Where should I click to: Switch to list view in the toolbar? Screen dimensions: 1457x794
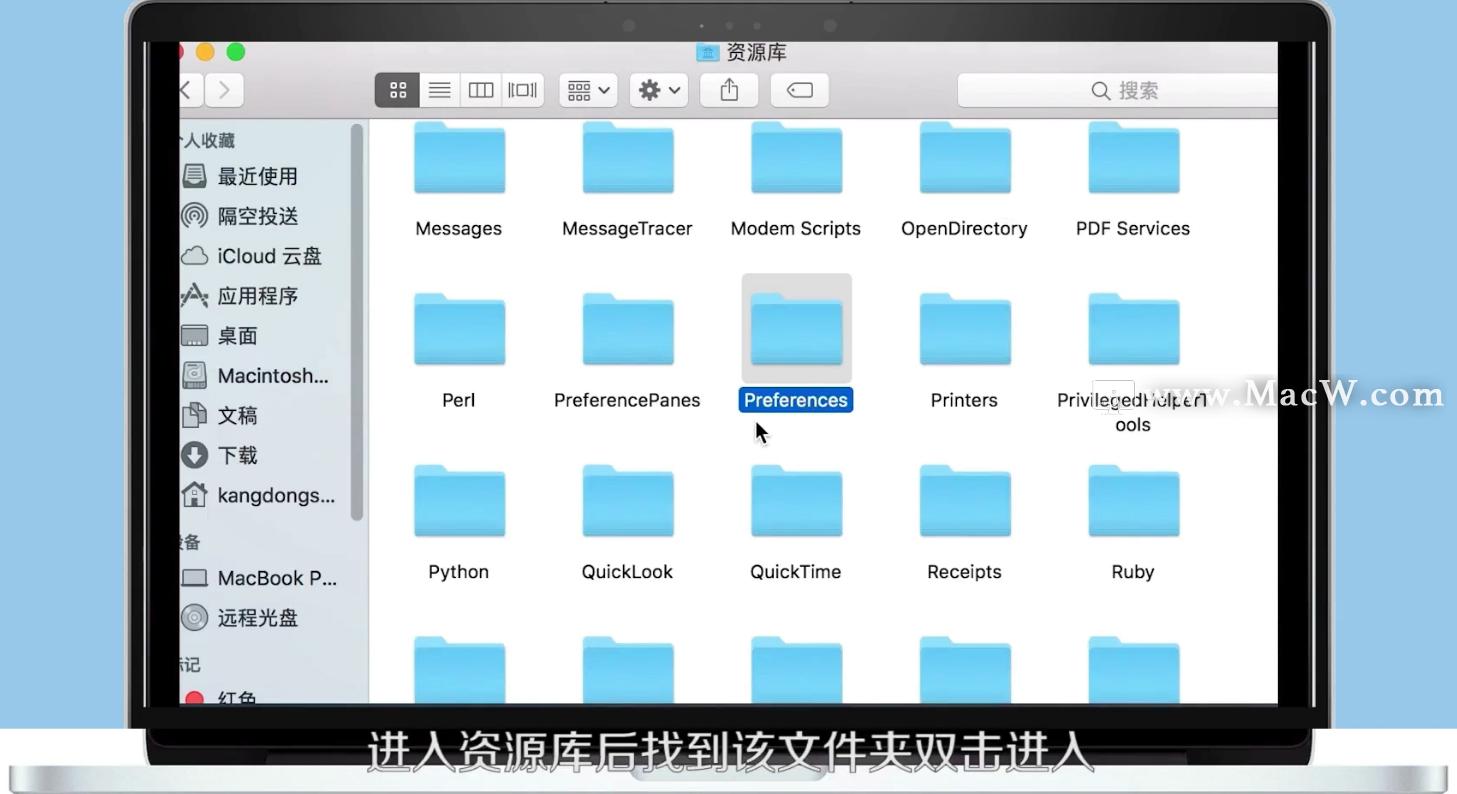click(438, 89)
